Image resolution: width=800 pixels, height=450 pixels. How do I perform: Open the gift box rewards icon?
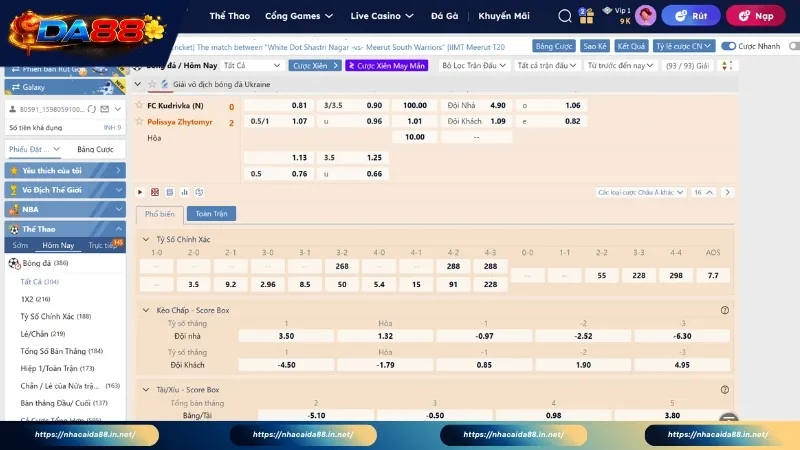(586, 16)
